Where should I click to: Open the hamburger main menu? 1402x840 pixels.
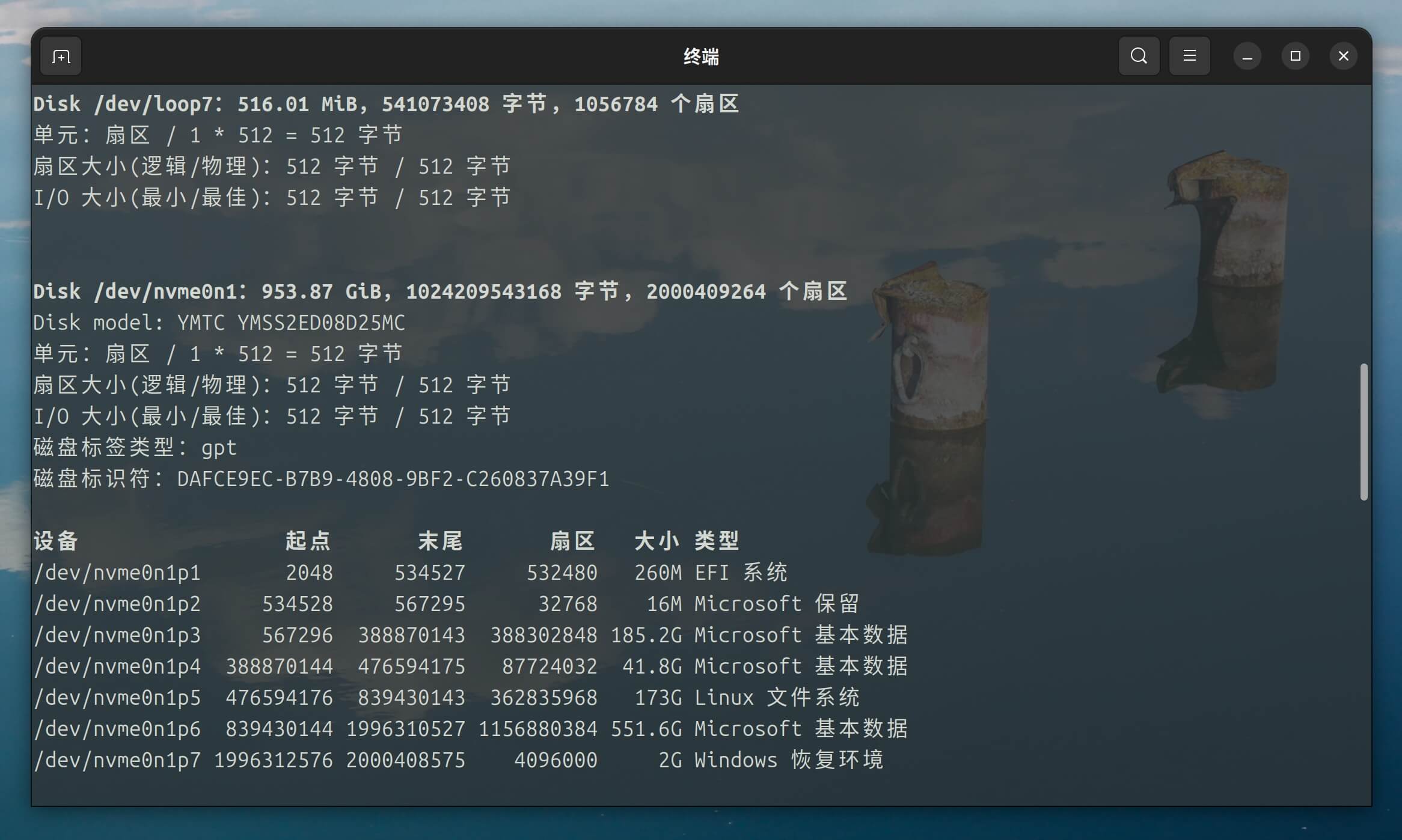pos(1189,56)
